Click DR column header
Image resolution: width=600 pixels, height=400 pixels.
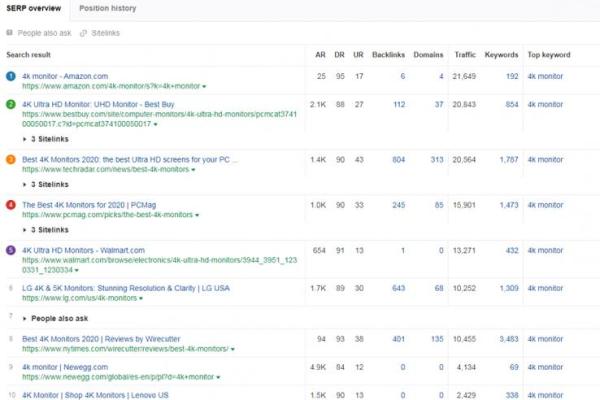coord(339,55)
